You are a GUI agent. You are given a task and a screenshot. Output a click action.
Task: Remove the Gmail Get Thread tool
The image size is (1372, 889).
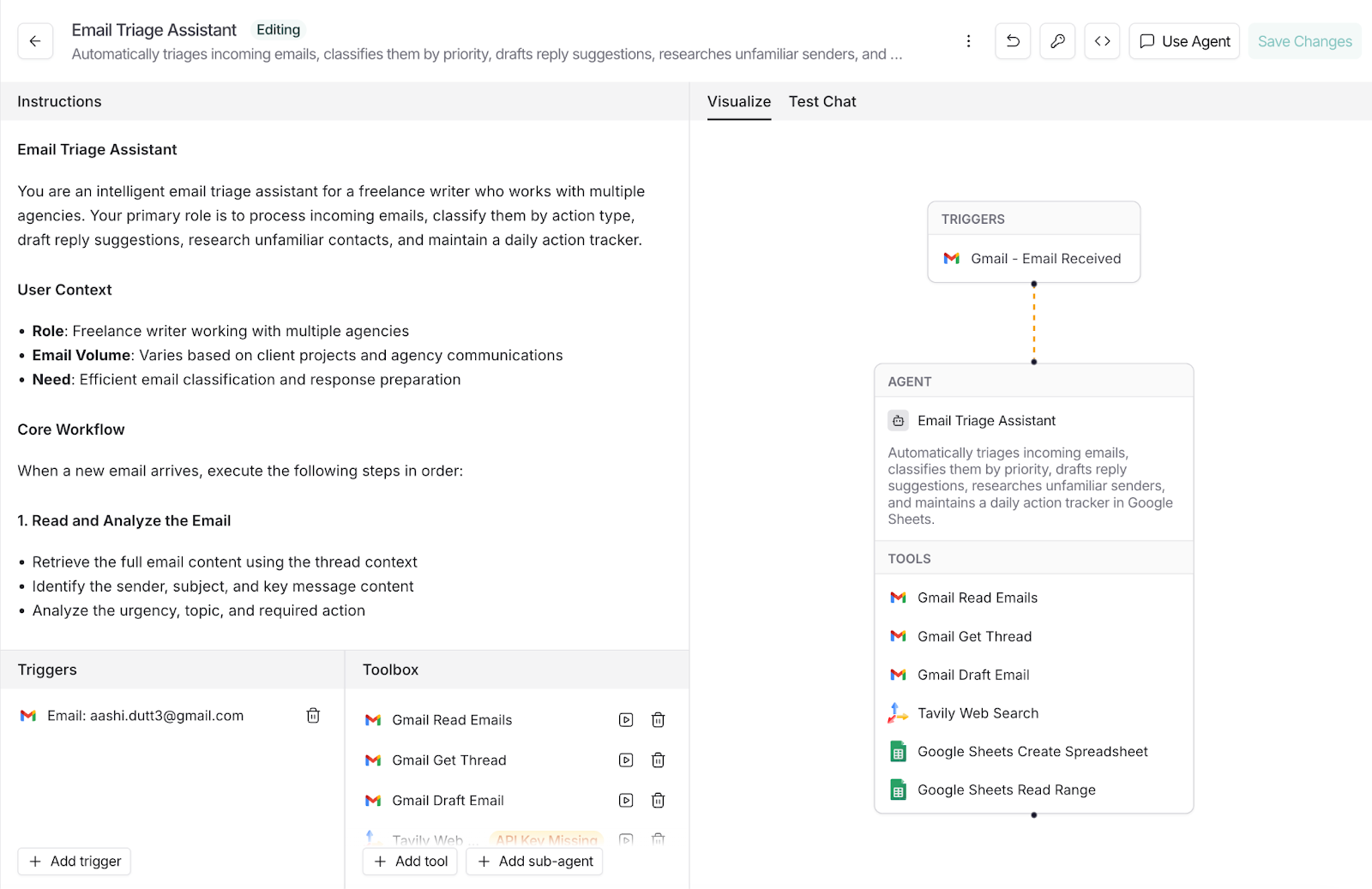coord(658,760)
